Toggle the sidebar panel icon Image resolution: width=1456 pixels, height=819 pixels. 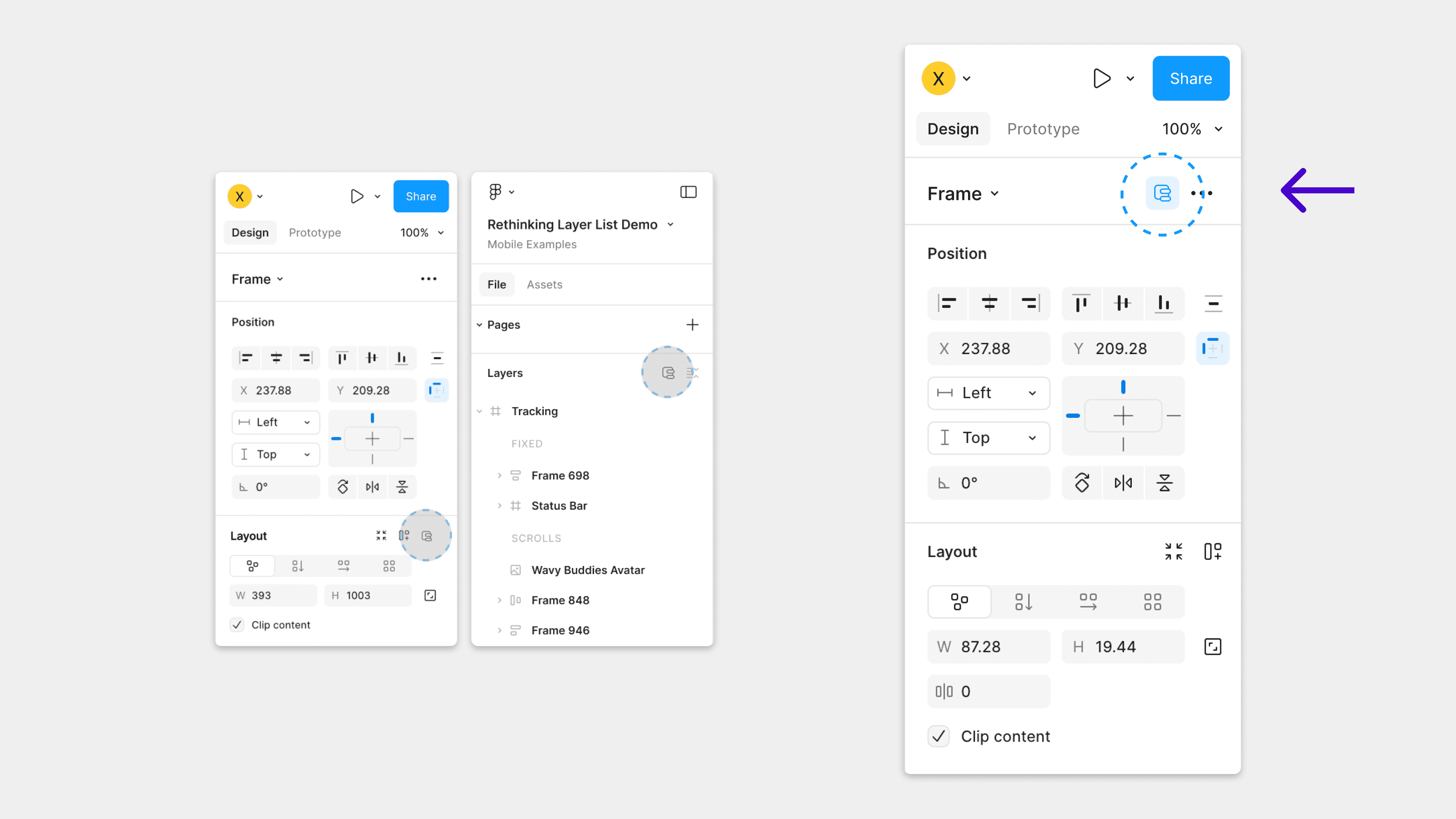(x=688, y=192)
